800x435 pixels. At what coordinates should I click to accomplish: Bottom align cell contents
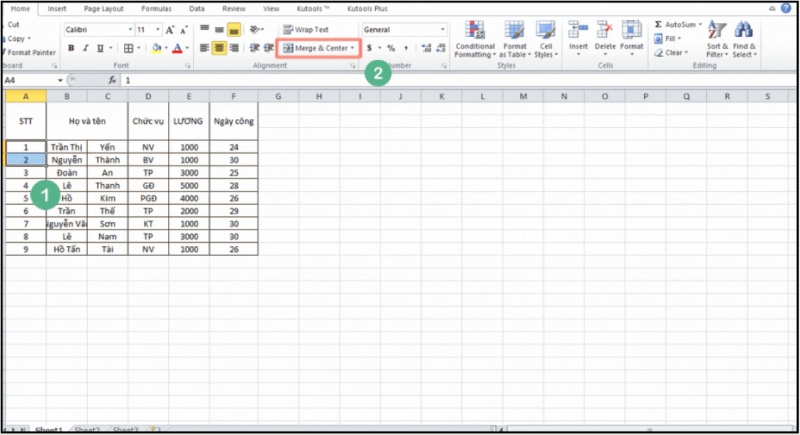(x=234, y=30)
